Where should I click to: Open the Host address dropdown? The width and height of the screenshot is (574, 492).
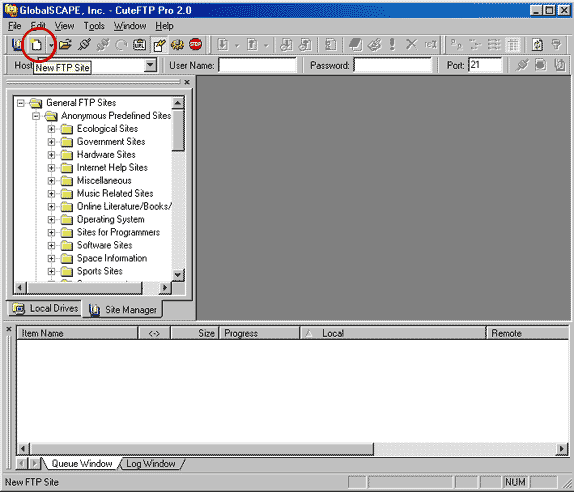[x=150, y=66]
